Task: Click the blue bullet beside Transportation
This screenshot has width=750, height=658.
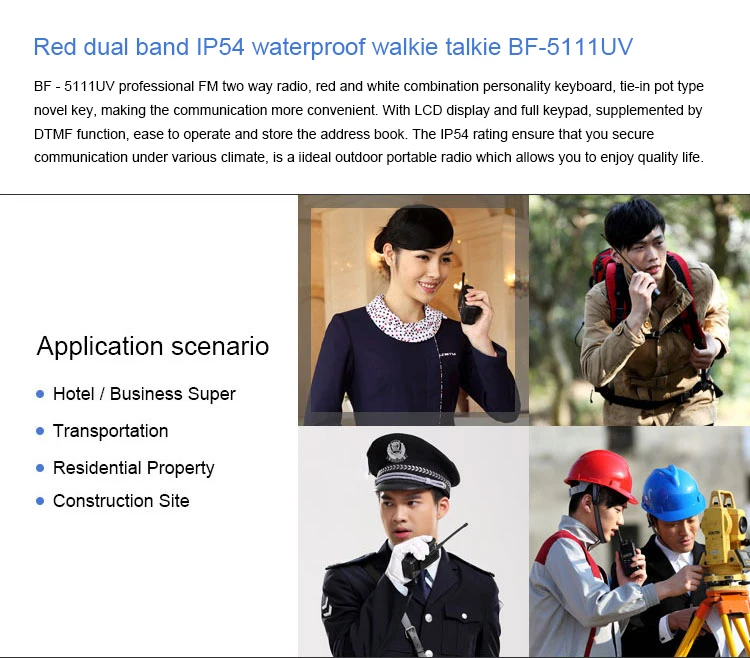Action: [40, 431]
